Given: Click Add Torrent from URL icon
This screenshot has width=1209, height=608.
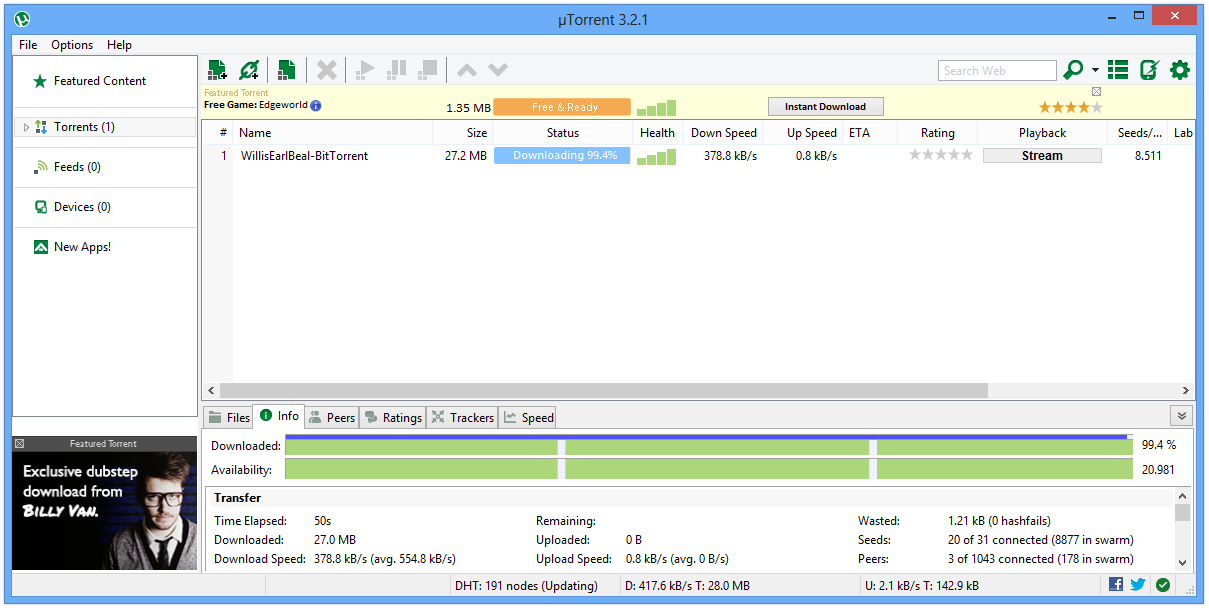Looking at the screenshot, I should 249,70.
